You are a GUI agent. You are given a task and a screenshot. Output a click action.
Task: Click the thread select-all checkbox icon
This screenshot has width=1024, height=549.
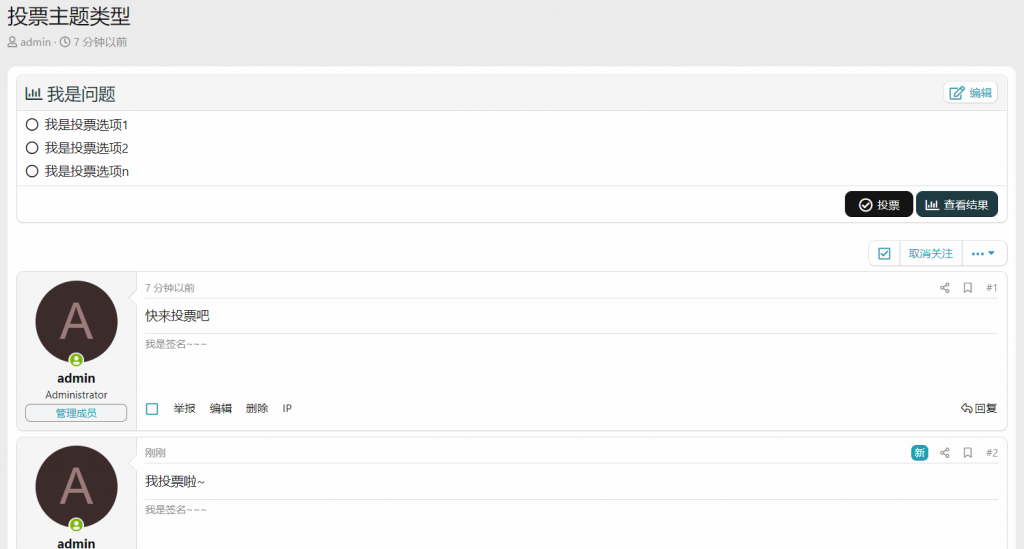[884, 254]
